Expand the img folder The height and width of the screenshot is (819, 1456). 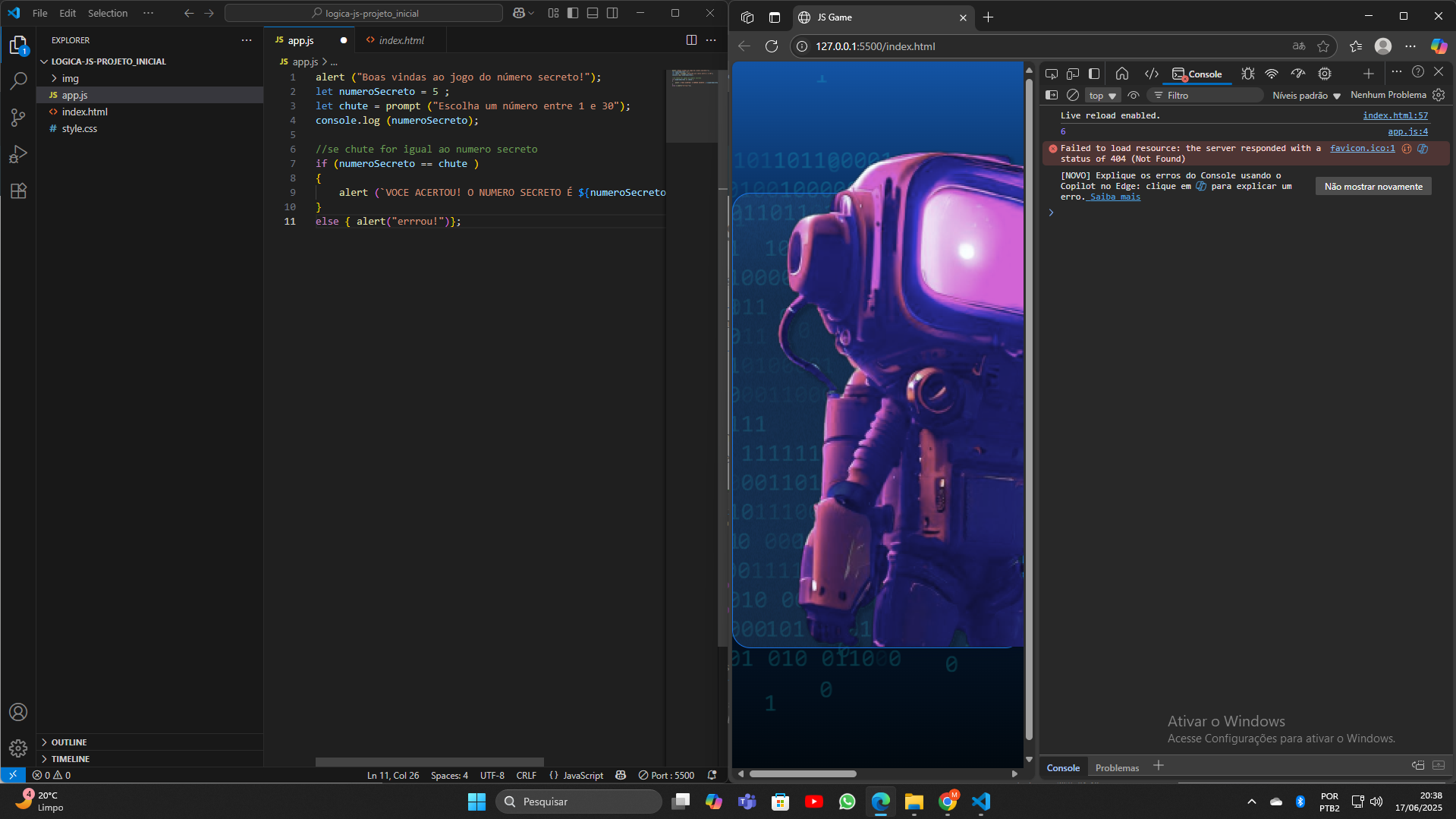[x=54, y=78]
